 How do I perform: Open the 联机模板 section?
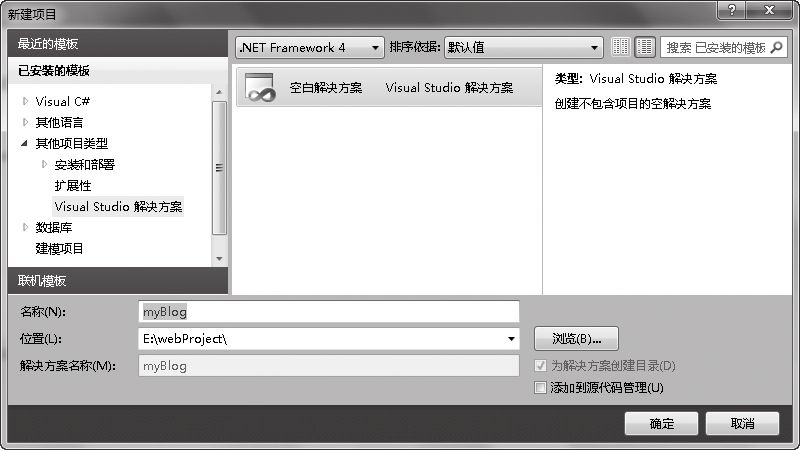coord(118,281)
